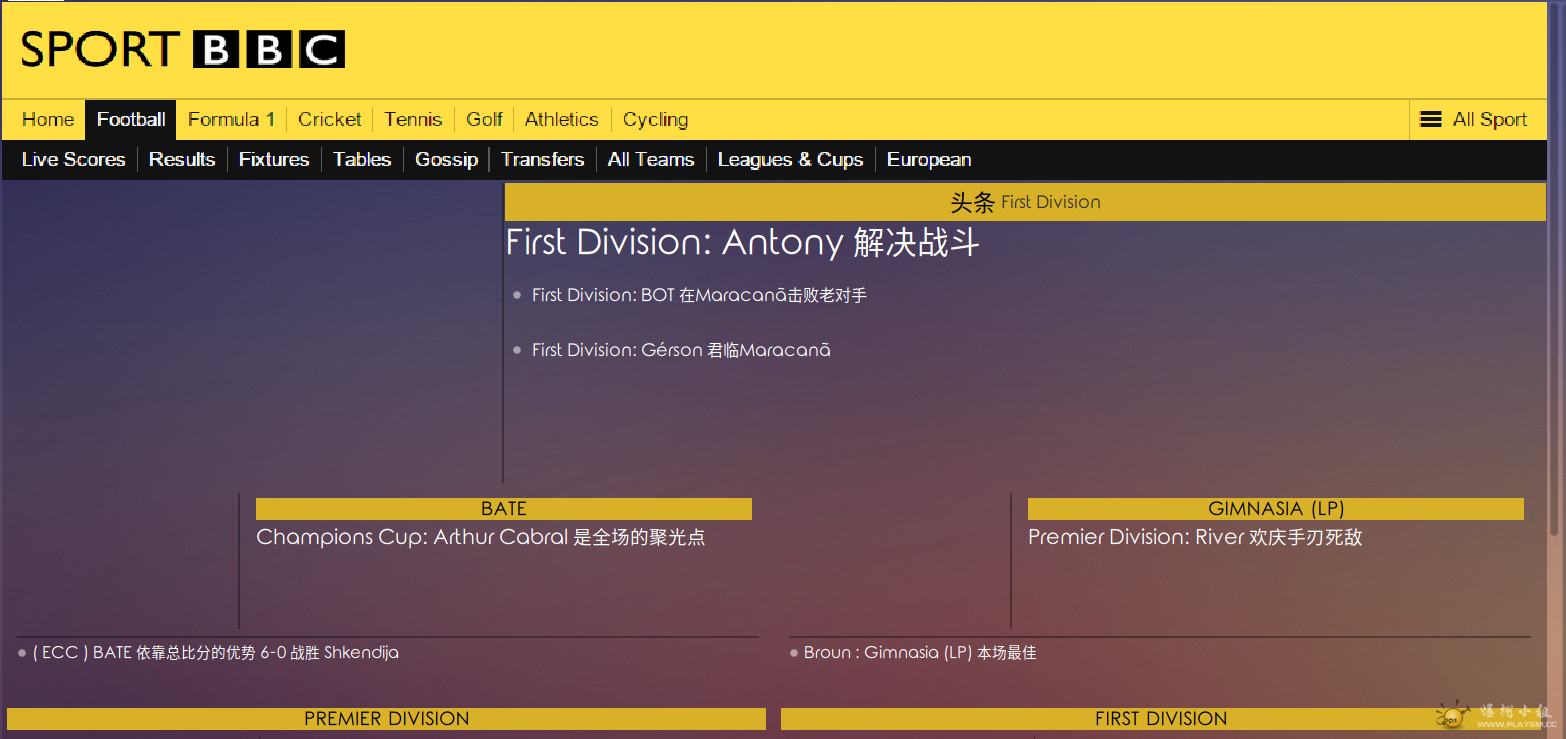The height and width of the screenshot is (739, 1566).
Task: Open the Gérson Maracanã story link
Action: (680, 350)
